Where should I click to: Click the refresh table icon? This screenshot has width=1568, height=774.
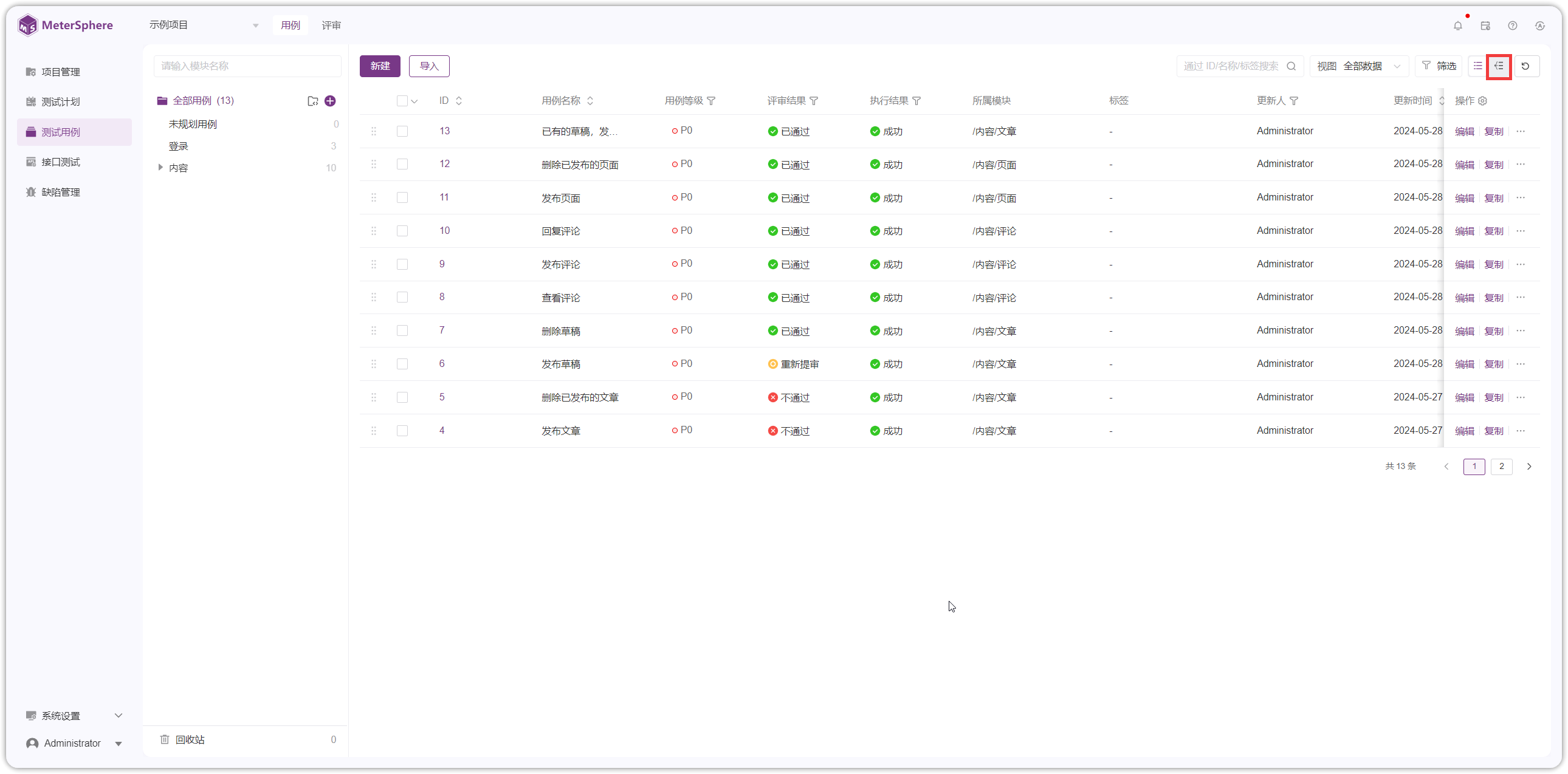[1525, 66]
